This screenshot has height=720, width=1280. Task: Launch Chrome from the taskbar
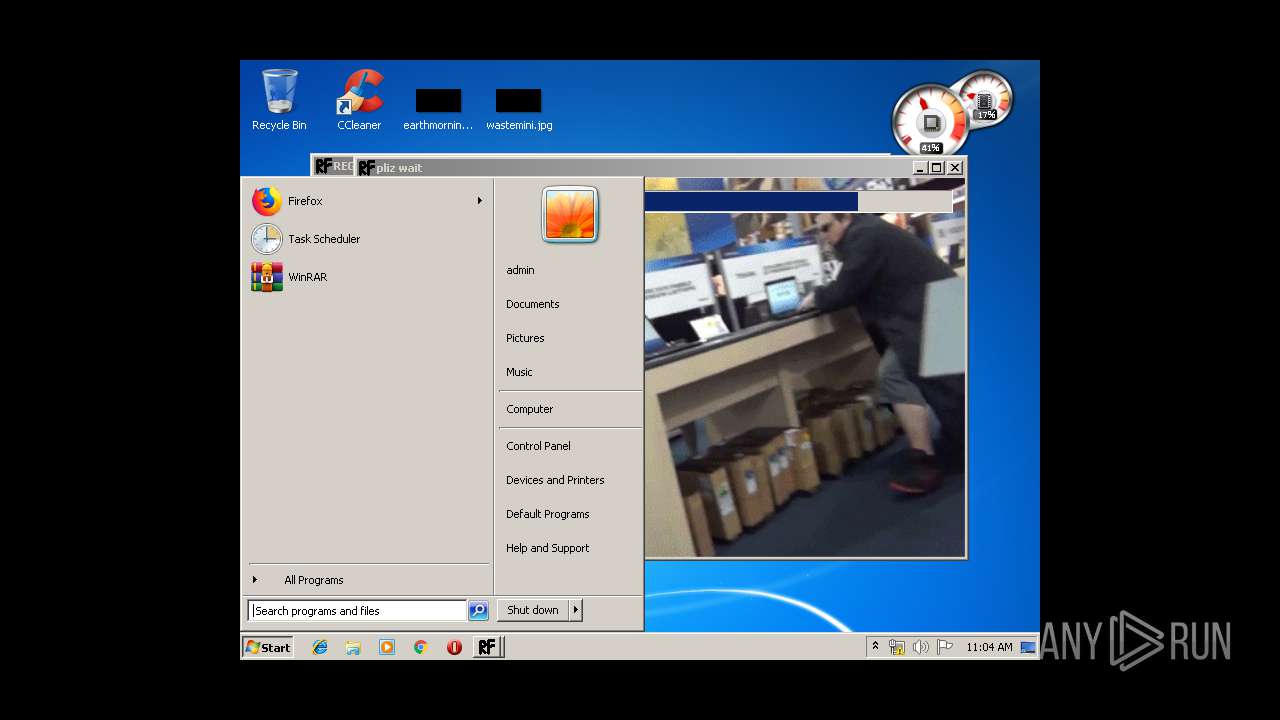pos(420,647)
